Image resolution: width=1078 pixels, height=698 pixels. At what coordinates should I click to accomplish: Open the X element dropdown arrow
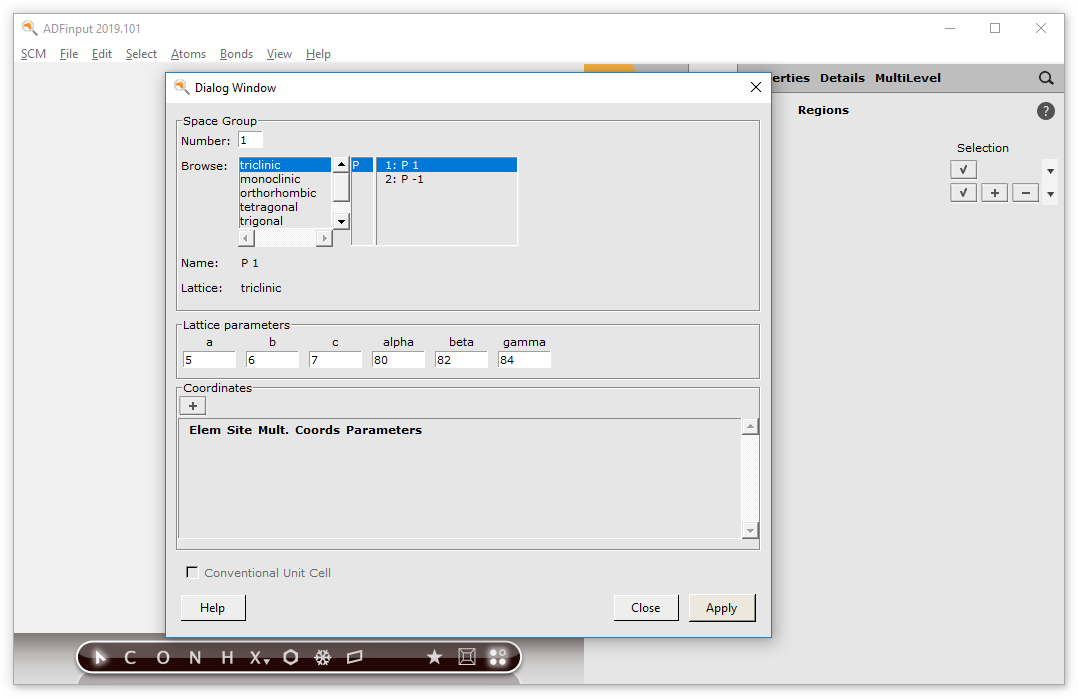(x=268, y=662)
